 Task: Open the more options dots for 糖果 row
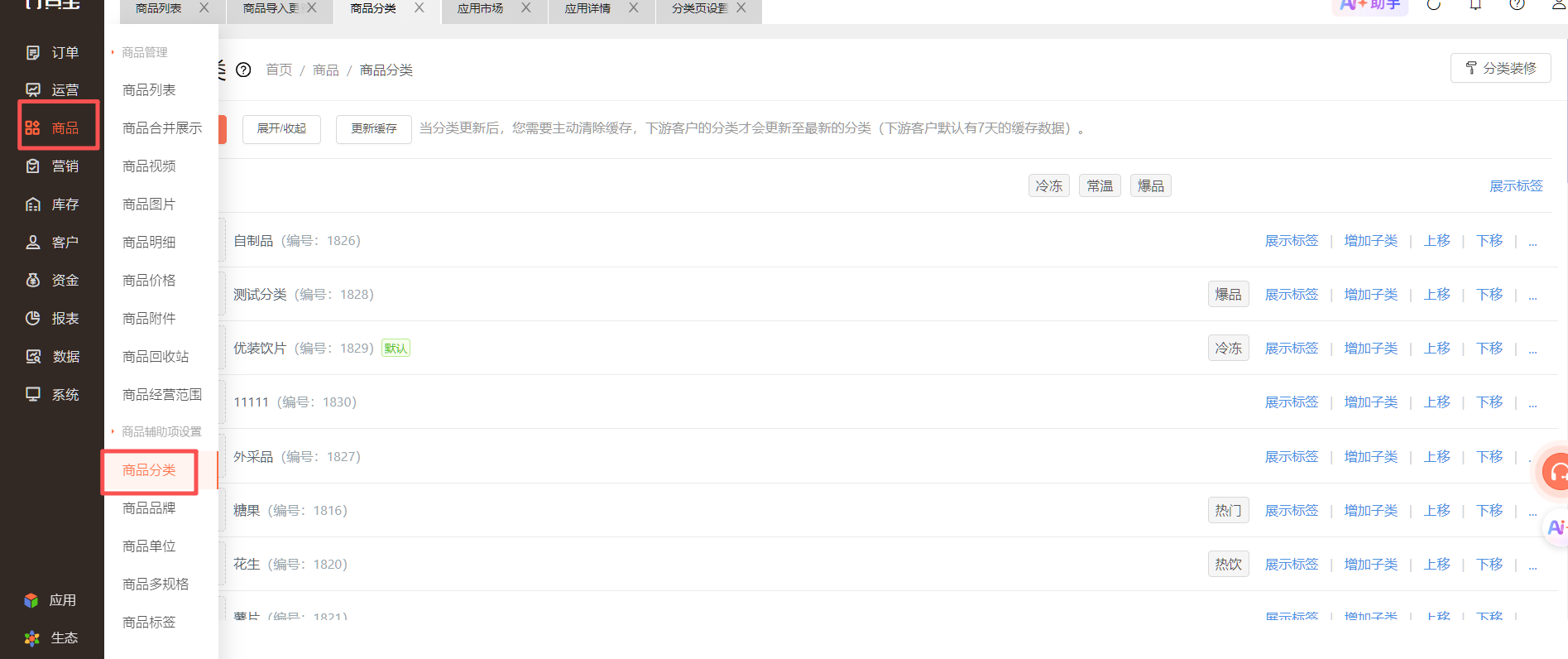coord(1533,512)
